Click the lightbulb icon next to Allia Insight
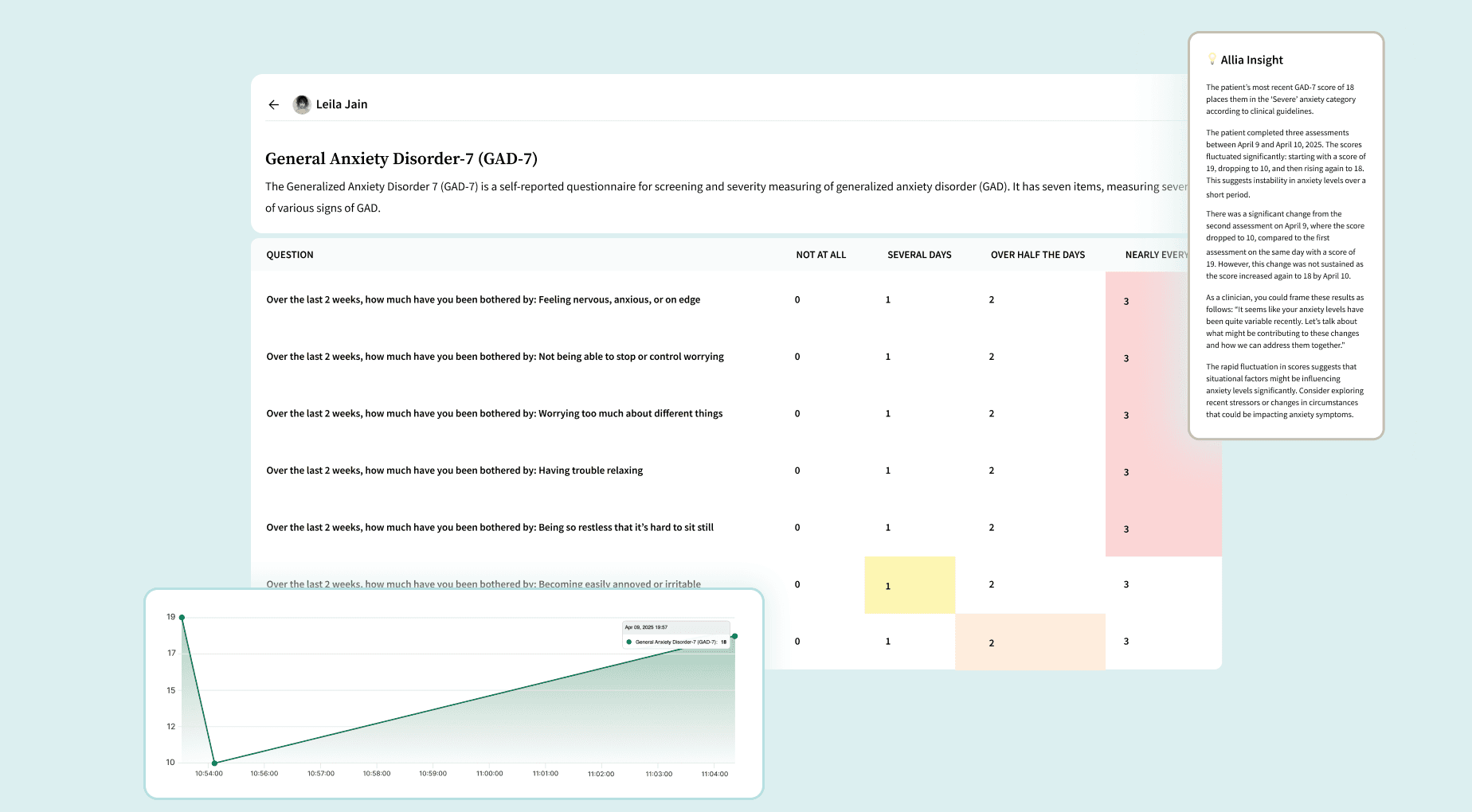This screenshot has height=812, width=1472. point(1212,59)
